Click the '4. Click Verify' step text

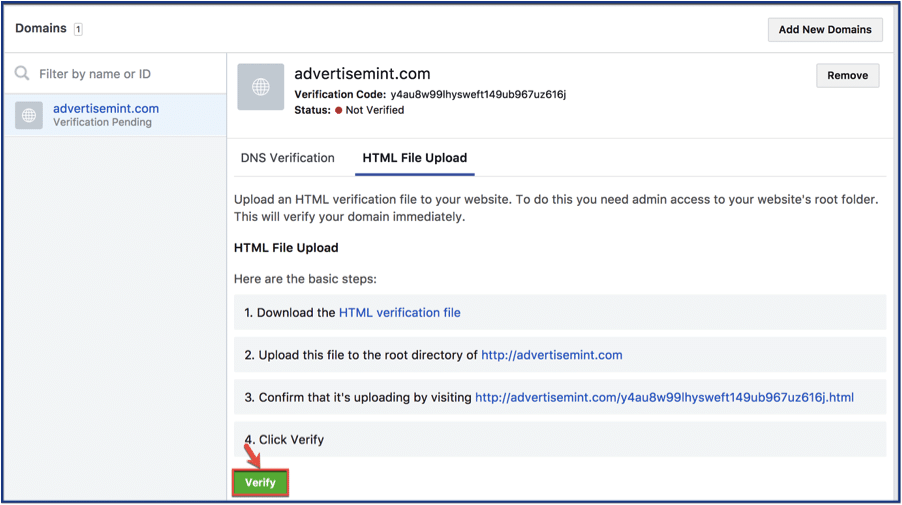284,439
